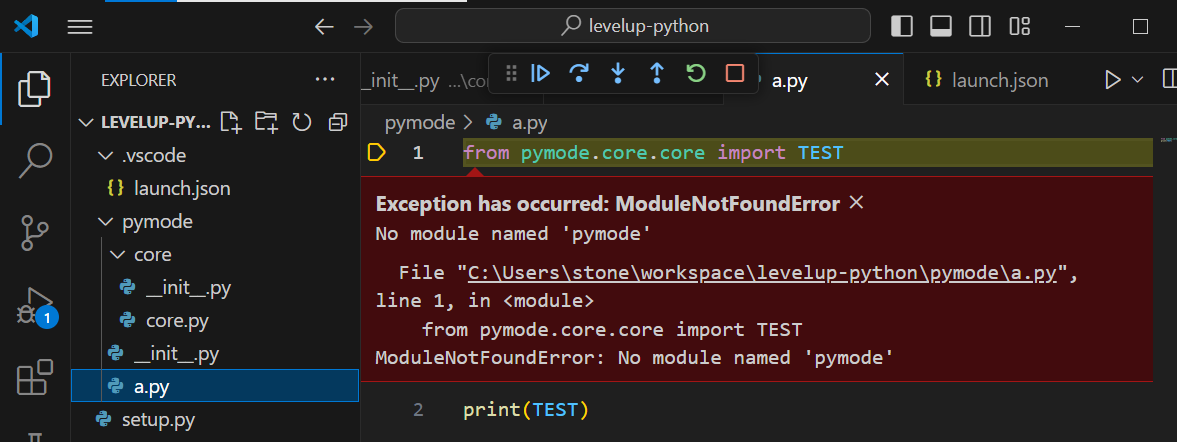
Task: Click pymode in the breadcrumb path
Action: (420, 122)
